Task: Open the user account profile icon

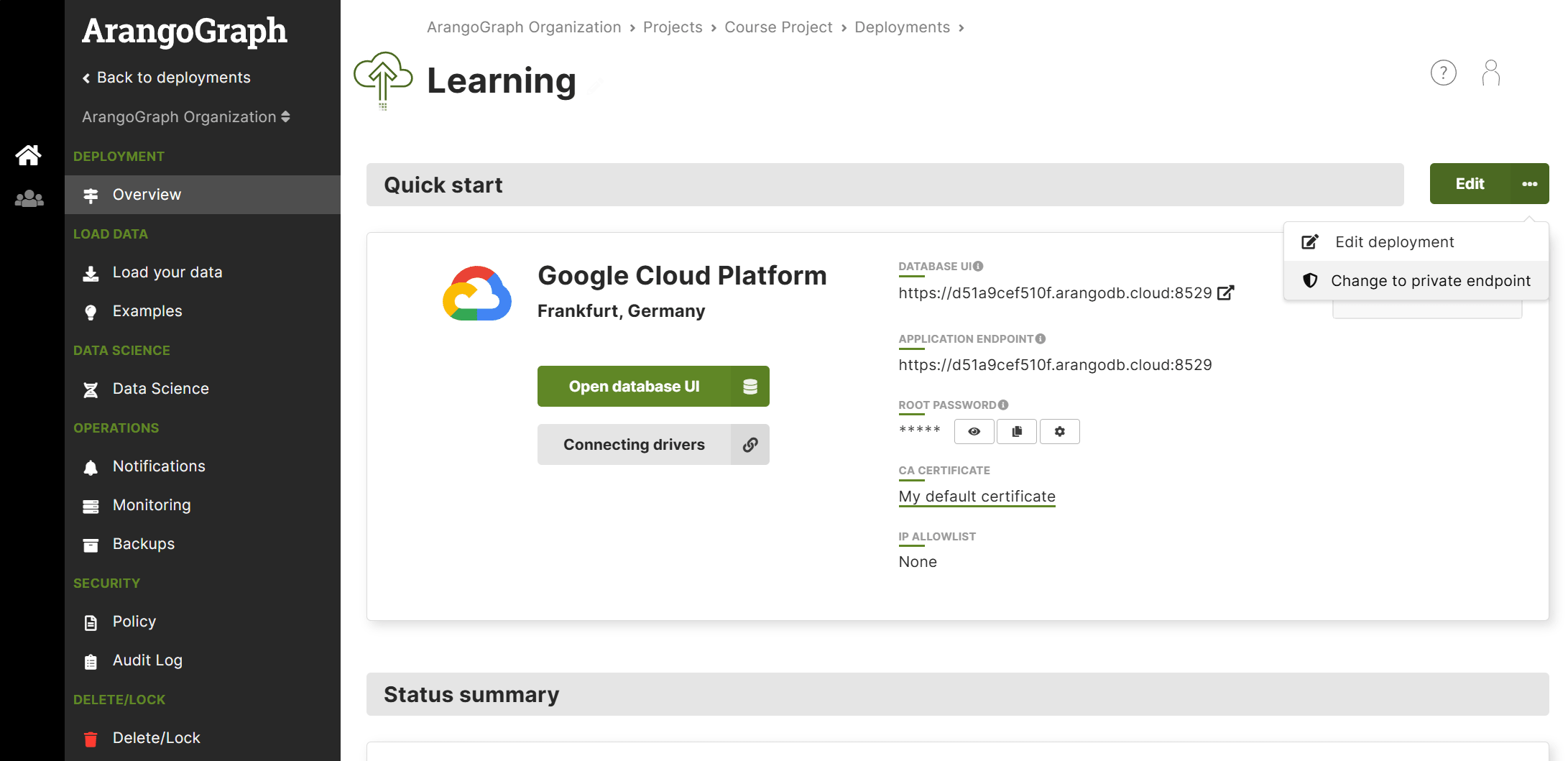Action: [1491, 73]
